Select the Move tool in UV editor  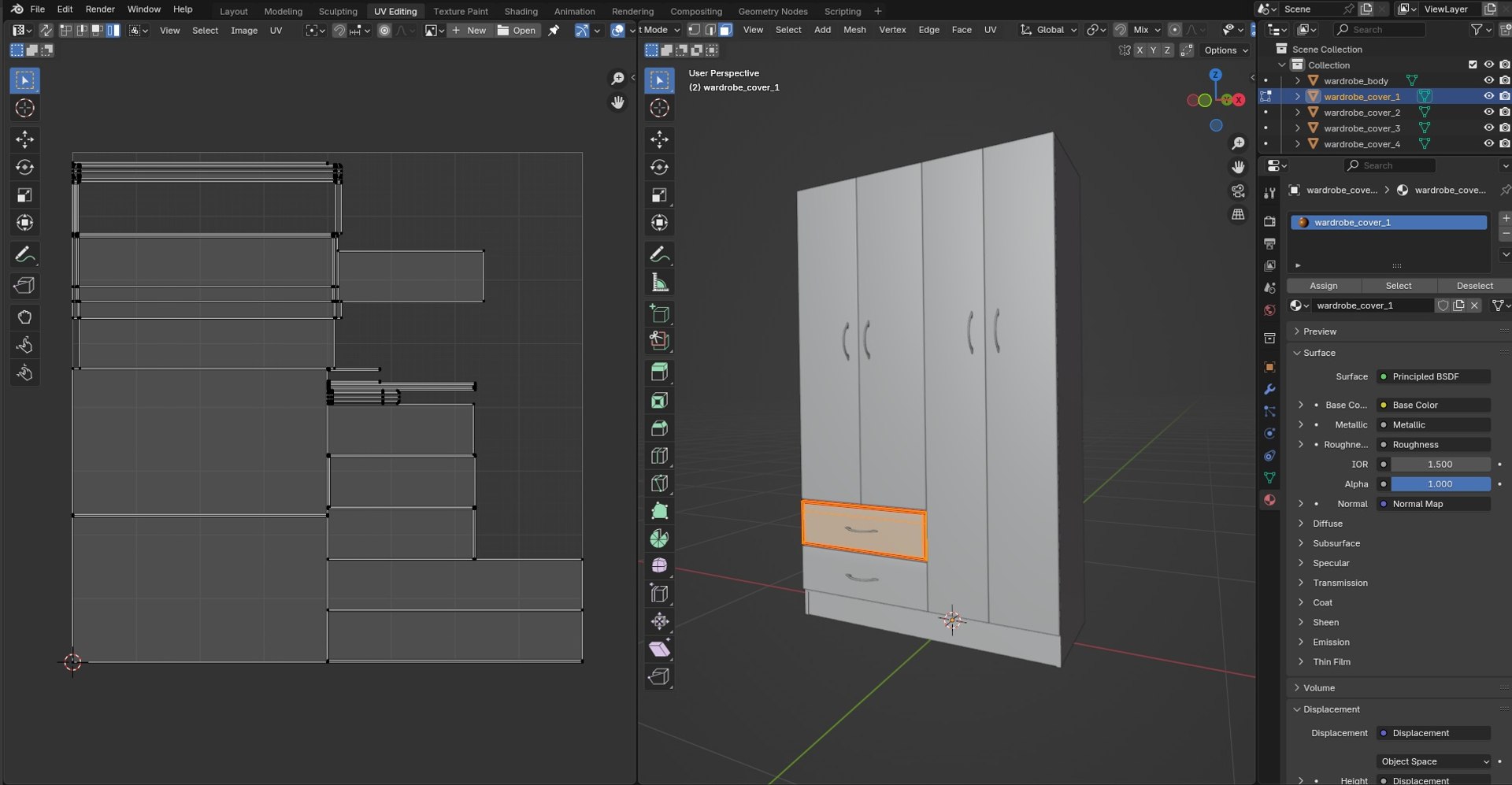[24, 139]
